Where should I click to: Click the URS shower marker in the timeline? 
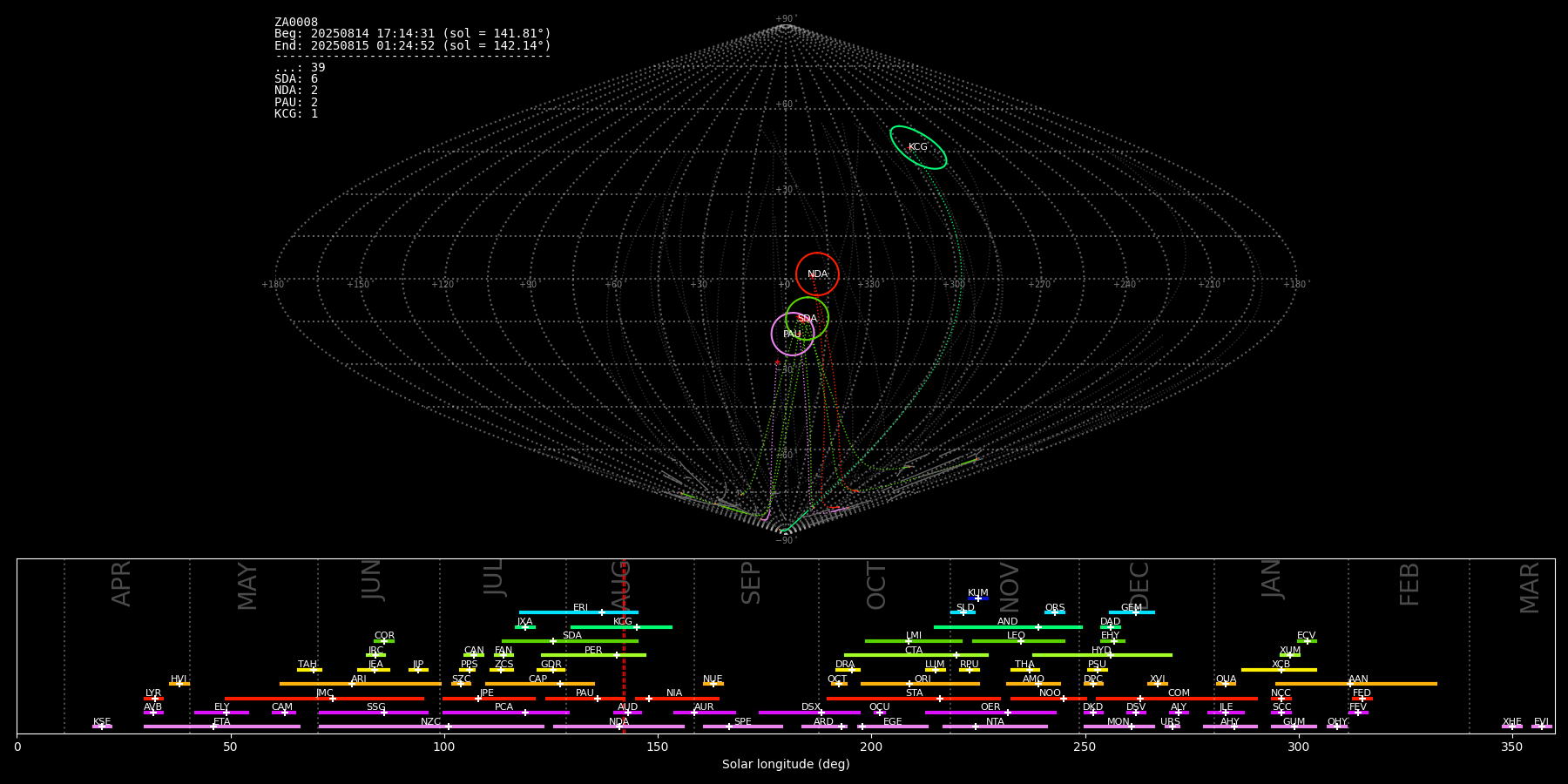pyautogui.click(x=1172, y=727)
